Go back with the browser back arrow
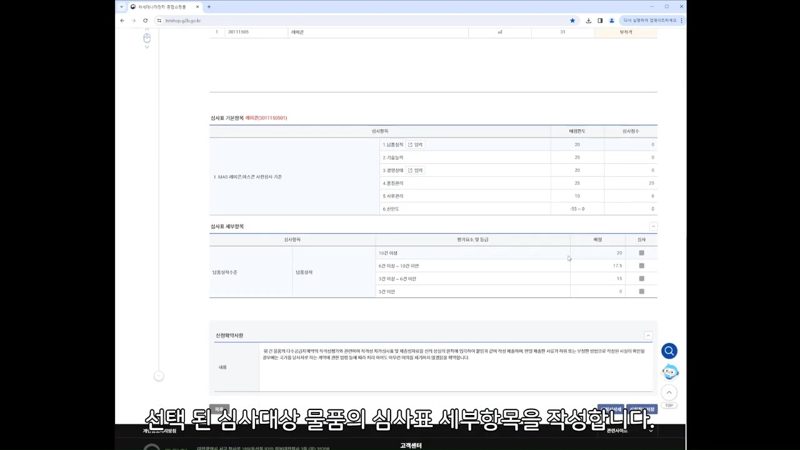 tap(122, 21)
